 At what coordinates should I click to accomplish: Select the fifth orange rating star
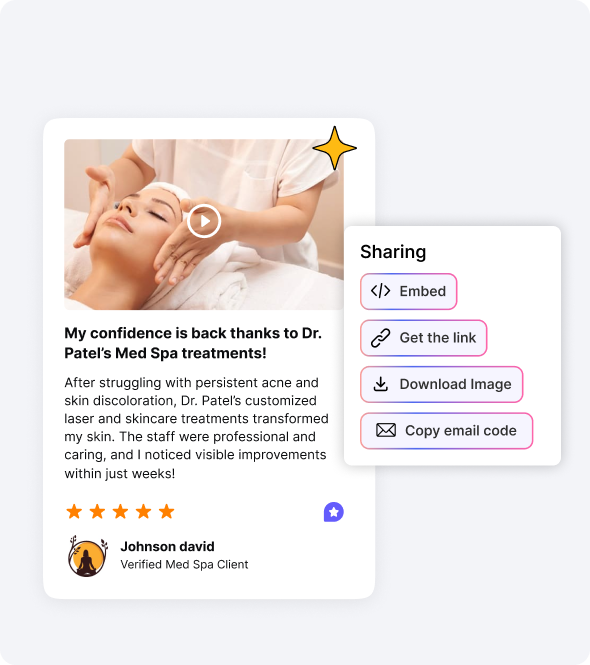[167, 511]
